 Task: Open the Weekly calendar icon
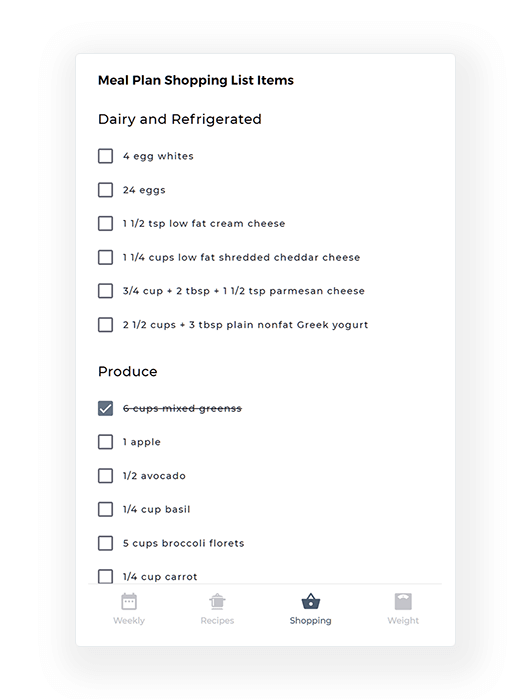pos(129,601)
